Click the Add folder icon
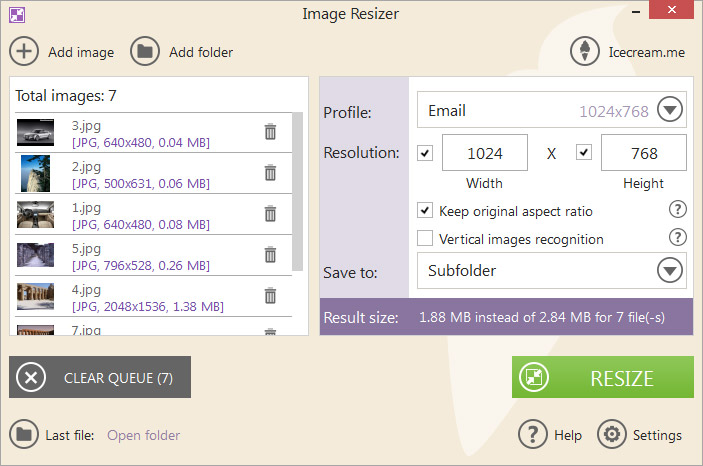Image resolution: width=703 pixels, height=466 pixels. 145,52
